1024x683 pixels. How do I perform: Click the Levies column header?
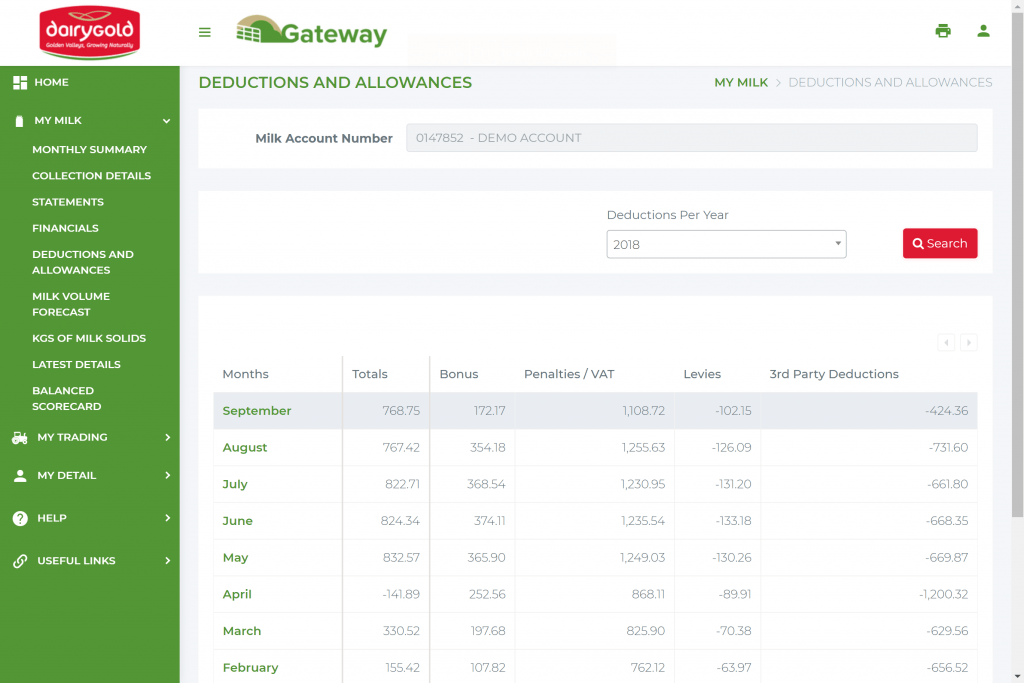[x=702, y=374]
